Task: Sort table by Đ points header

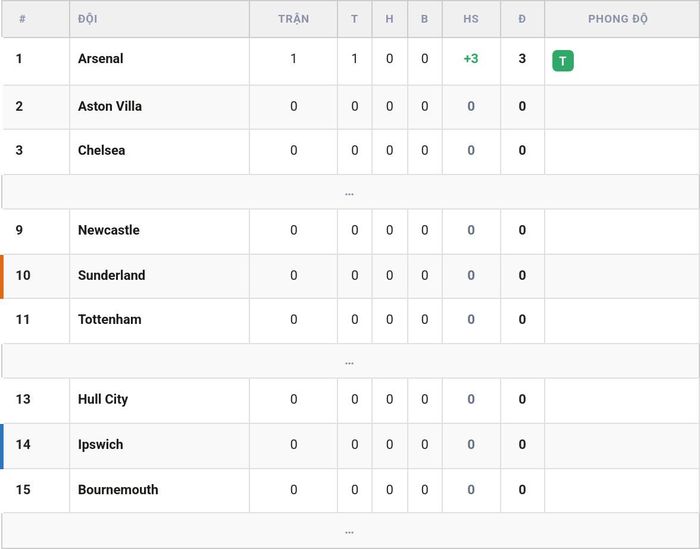Action: [522, 19]
